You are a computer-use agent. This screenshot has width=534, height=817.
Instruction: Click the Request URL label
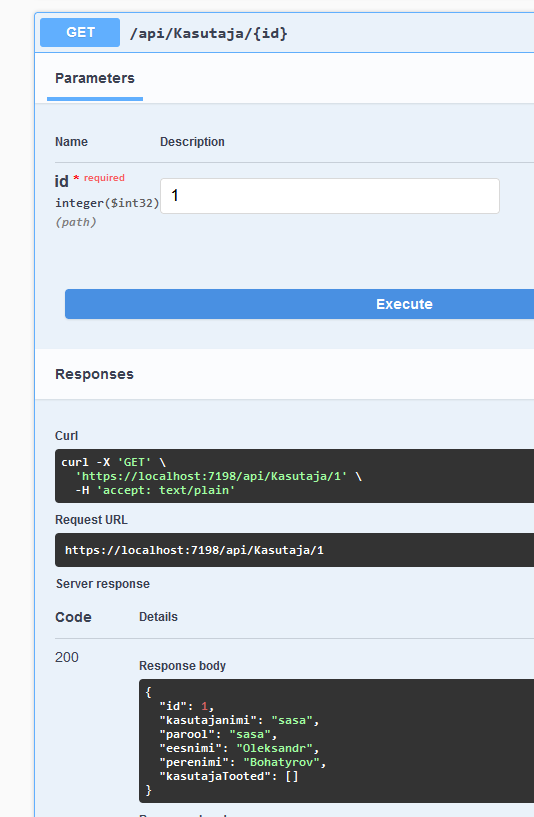[91, 519]
